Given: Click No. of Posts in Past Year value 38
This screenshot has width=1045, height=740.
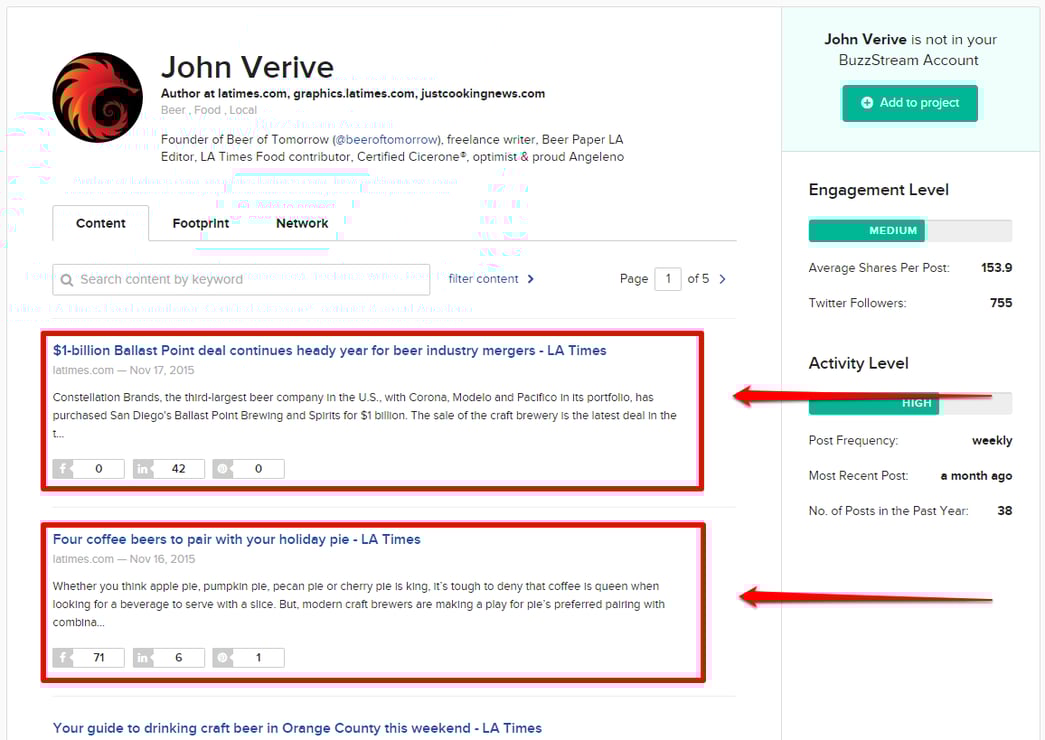Looking at the screenshot, I should coord(1004,511).
